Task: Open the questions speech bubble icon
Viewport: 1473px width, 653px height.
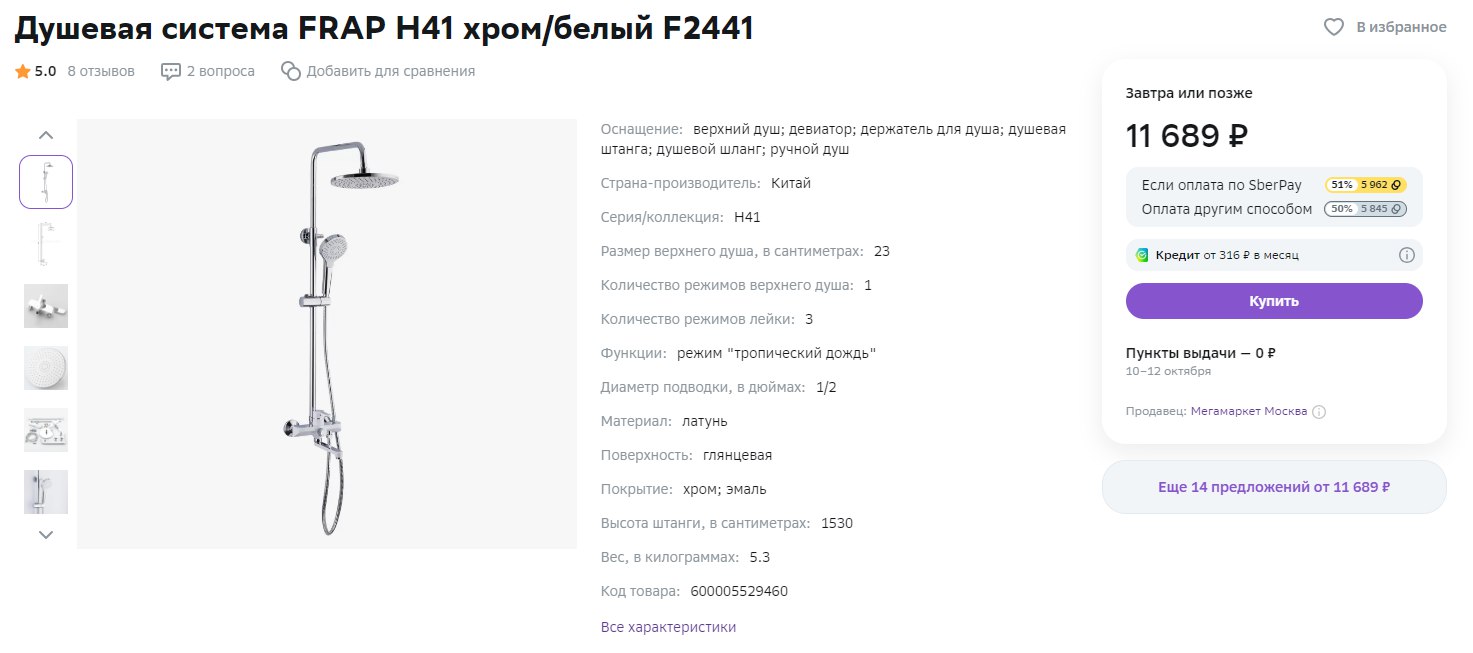Action: [x=171, y=71]
